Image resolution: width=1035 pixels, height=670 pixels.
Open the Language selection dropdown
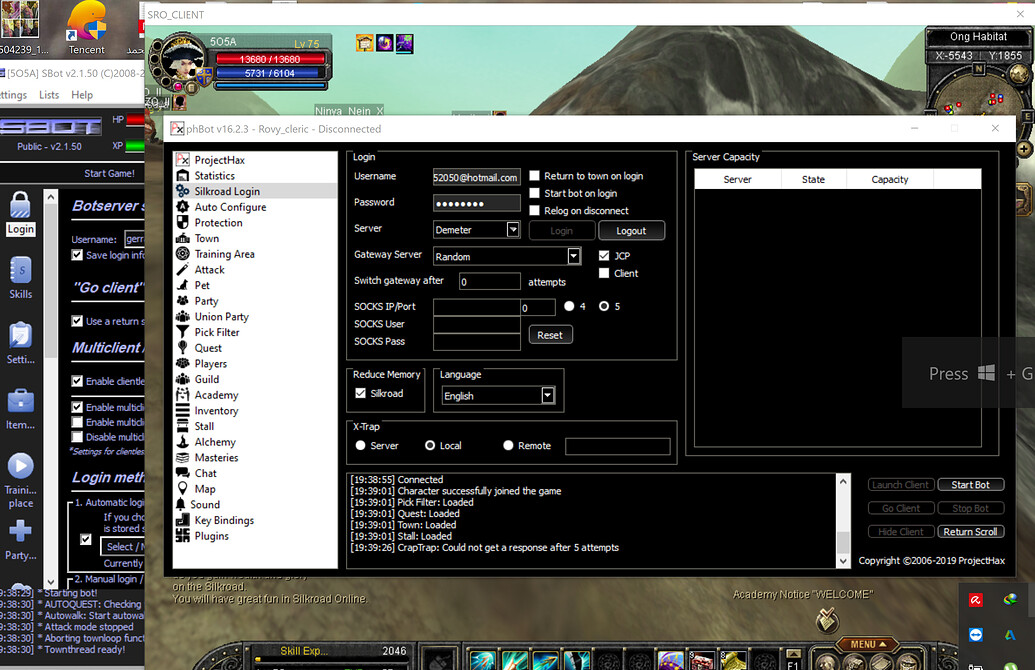497,395
